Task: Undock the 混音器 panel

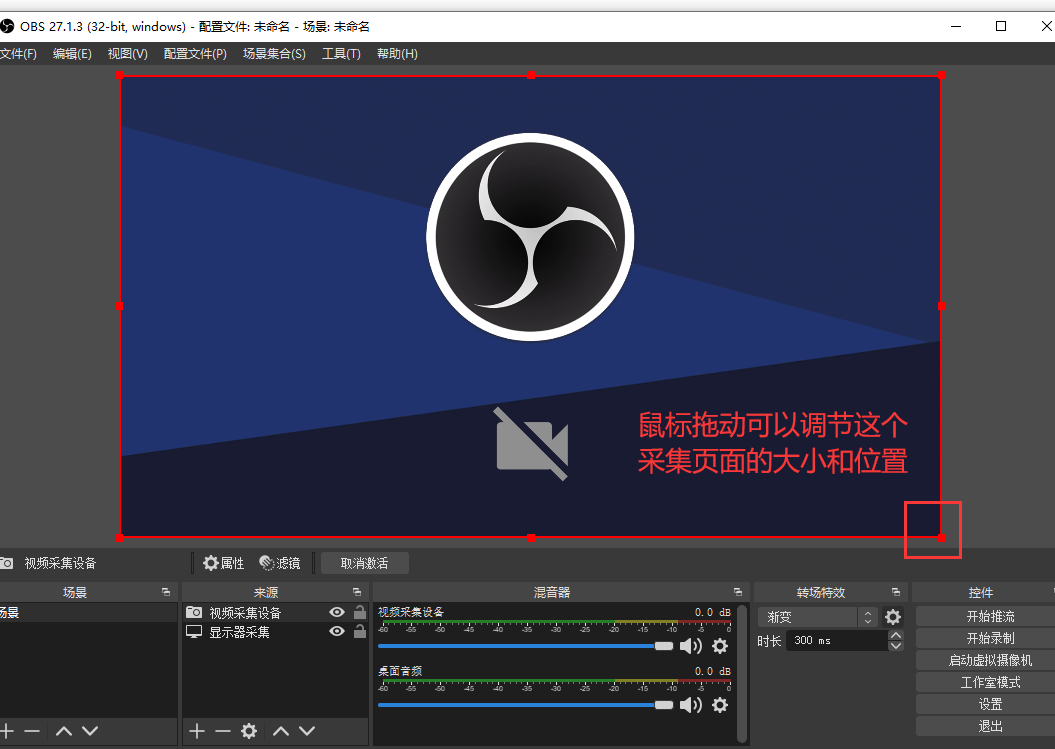Action: [x=738, y=592]
